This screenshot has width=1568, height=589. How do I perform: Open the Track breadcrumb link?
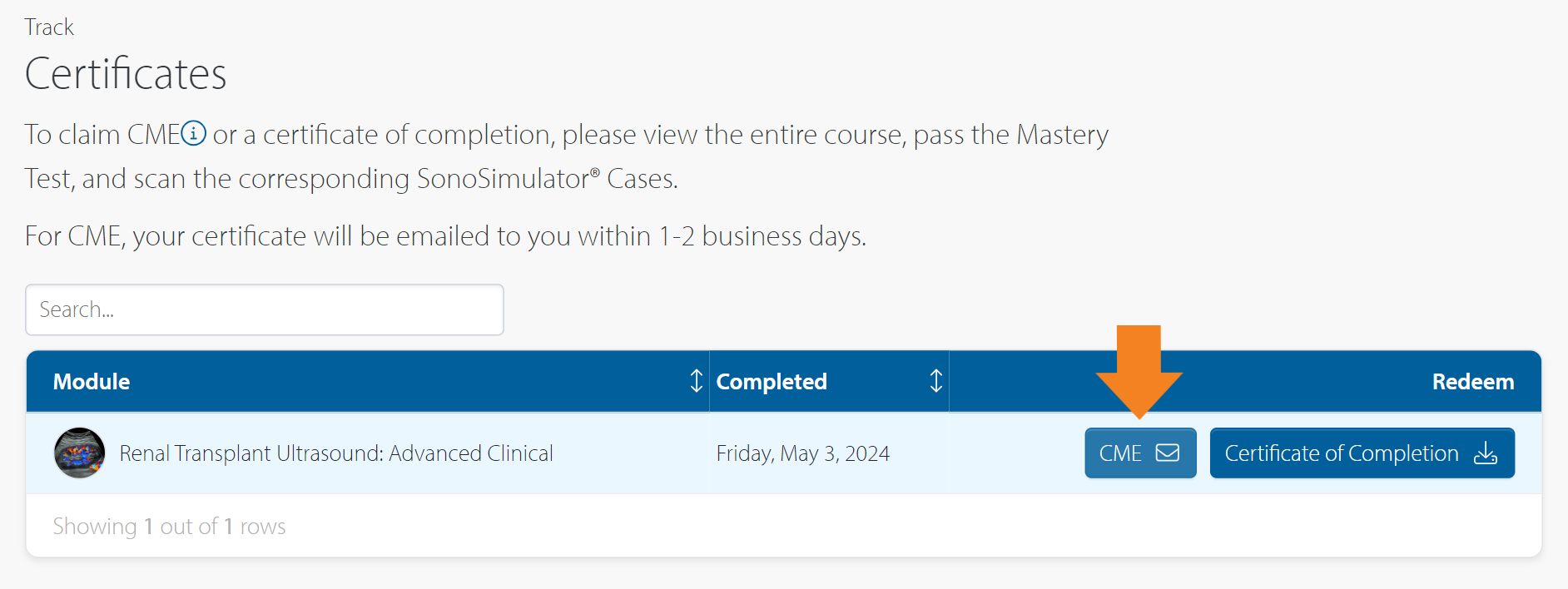coord(49,27)
